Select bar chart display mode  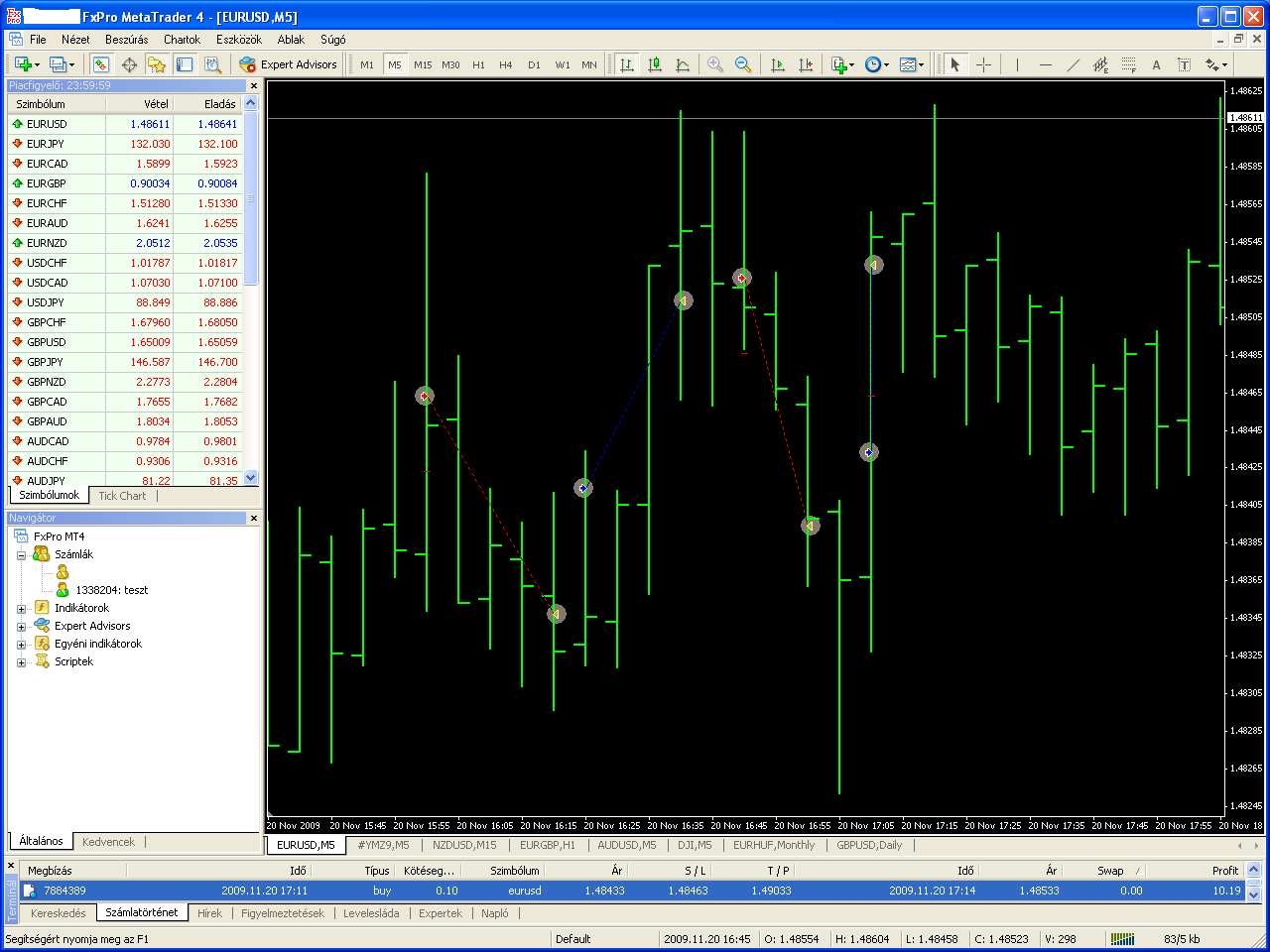point(627,64)
